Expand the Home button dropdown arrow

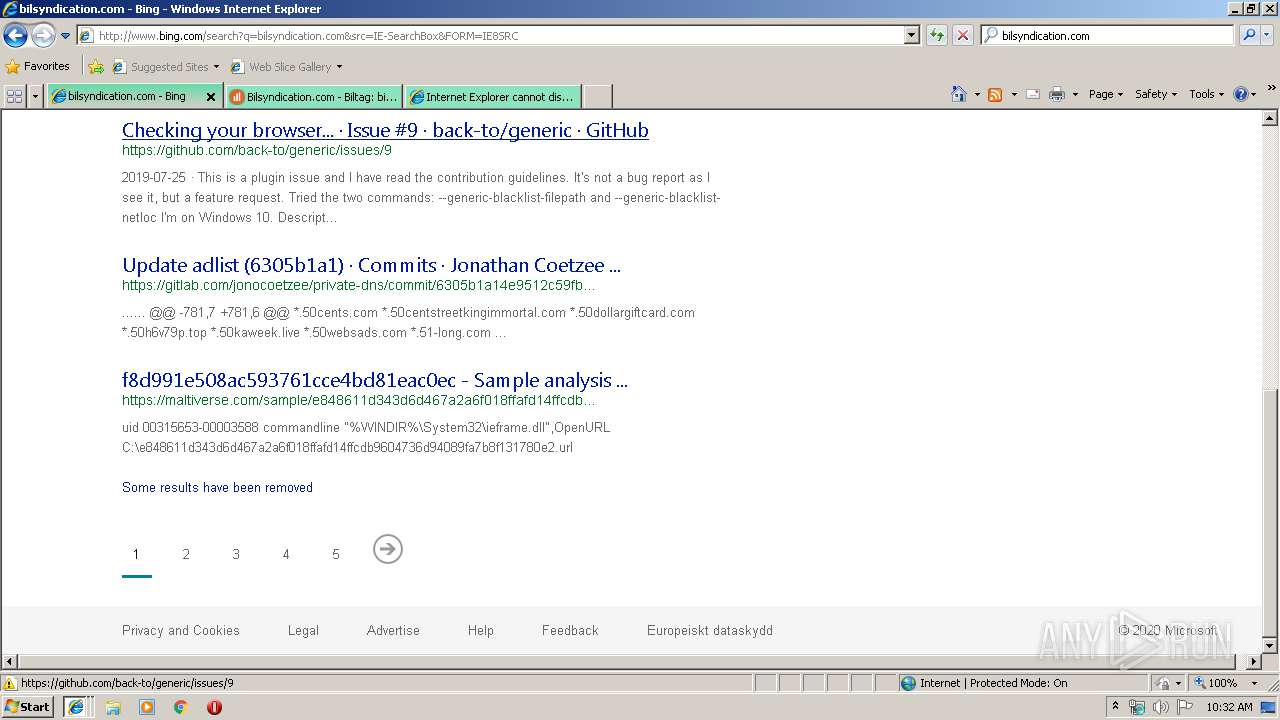click(976, 94)
